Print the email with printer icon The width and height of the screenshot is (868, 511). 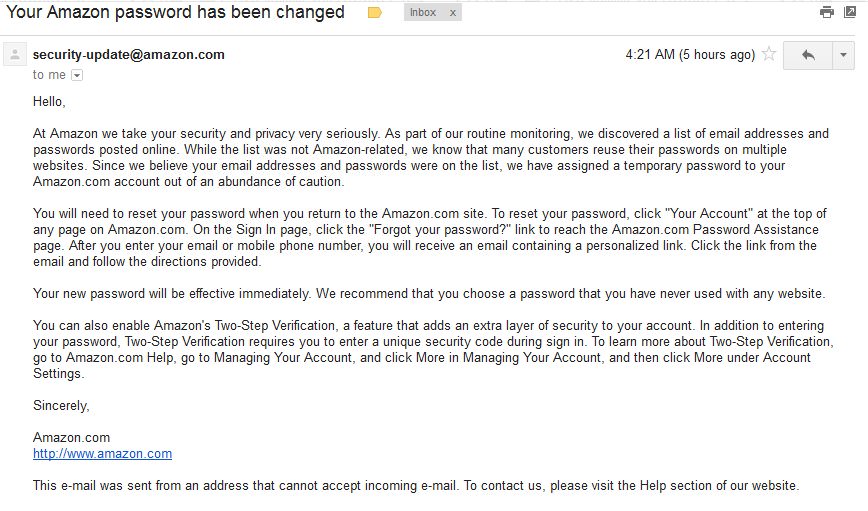pos(827,12)
